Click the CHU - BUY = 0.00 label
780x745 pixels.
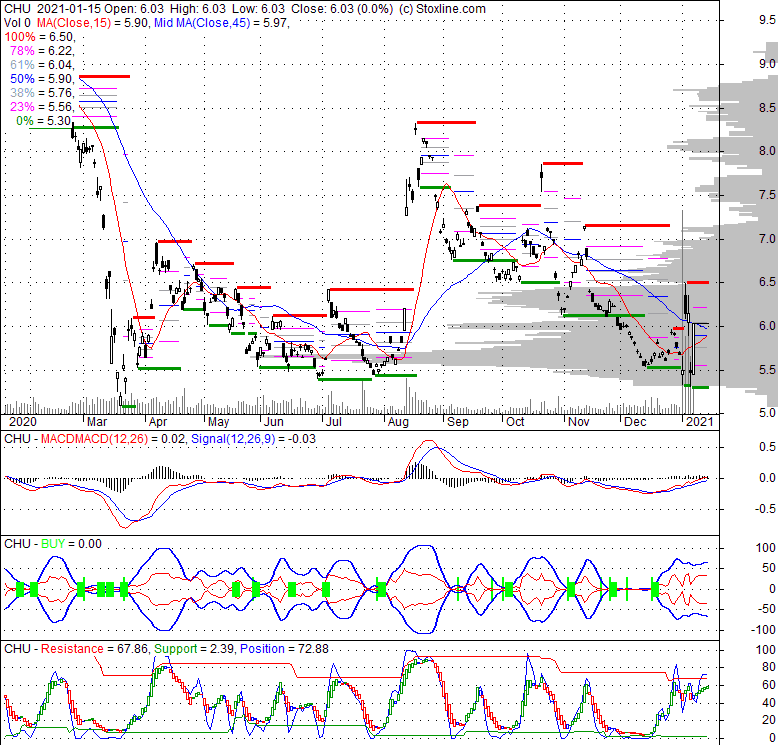click(x=53, y=544)
